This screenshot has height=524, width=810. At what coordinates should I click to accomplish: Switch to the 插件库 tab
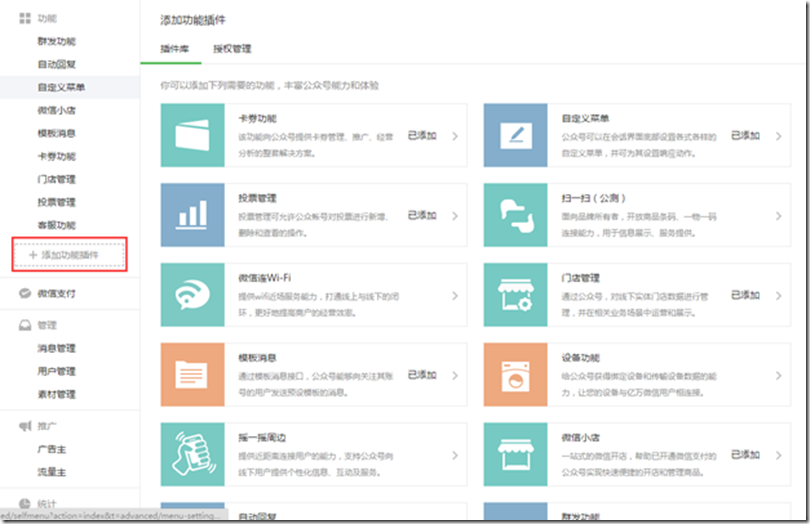pyautogui.click(x=175, y=49)
